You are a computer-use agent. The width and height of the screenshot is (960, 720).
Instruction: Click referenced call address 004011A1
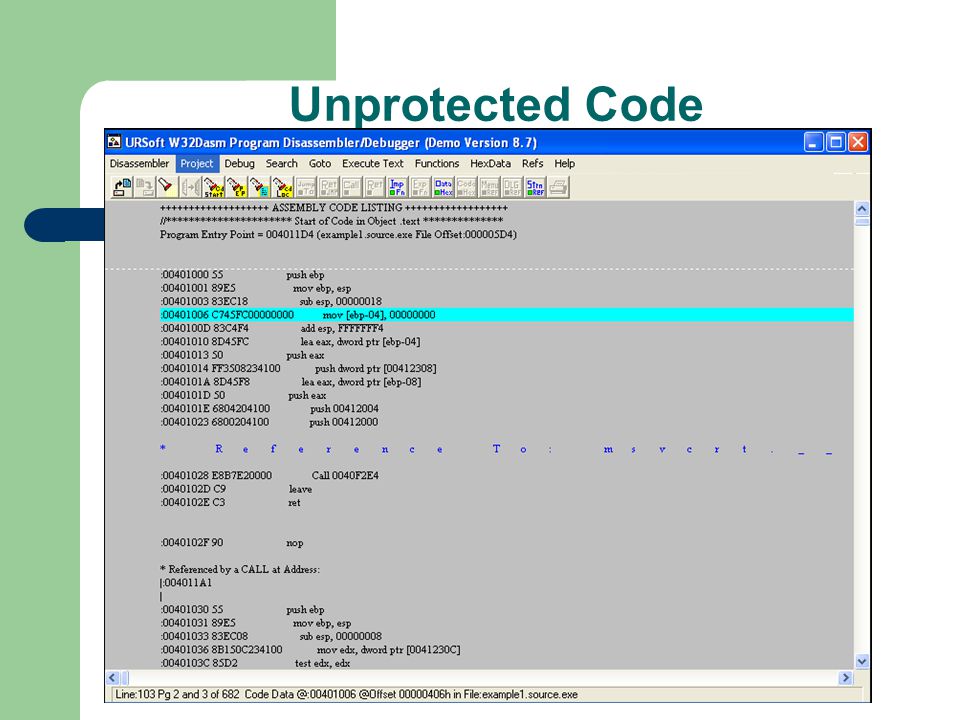point(188,583)
